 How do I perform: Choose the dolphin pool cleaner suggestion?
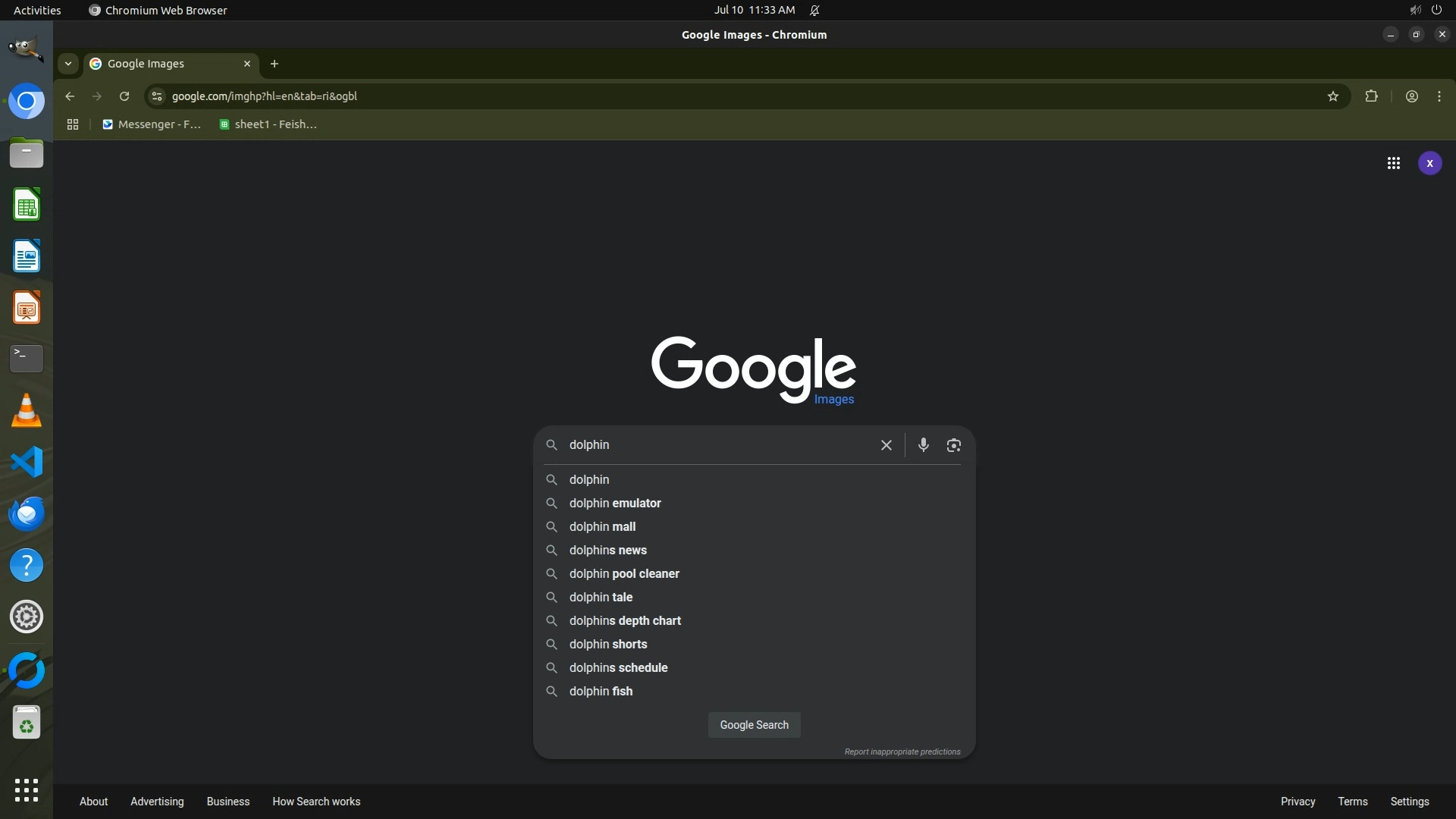click(x=624, y=573)
